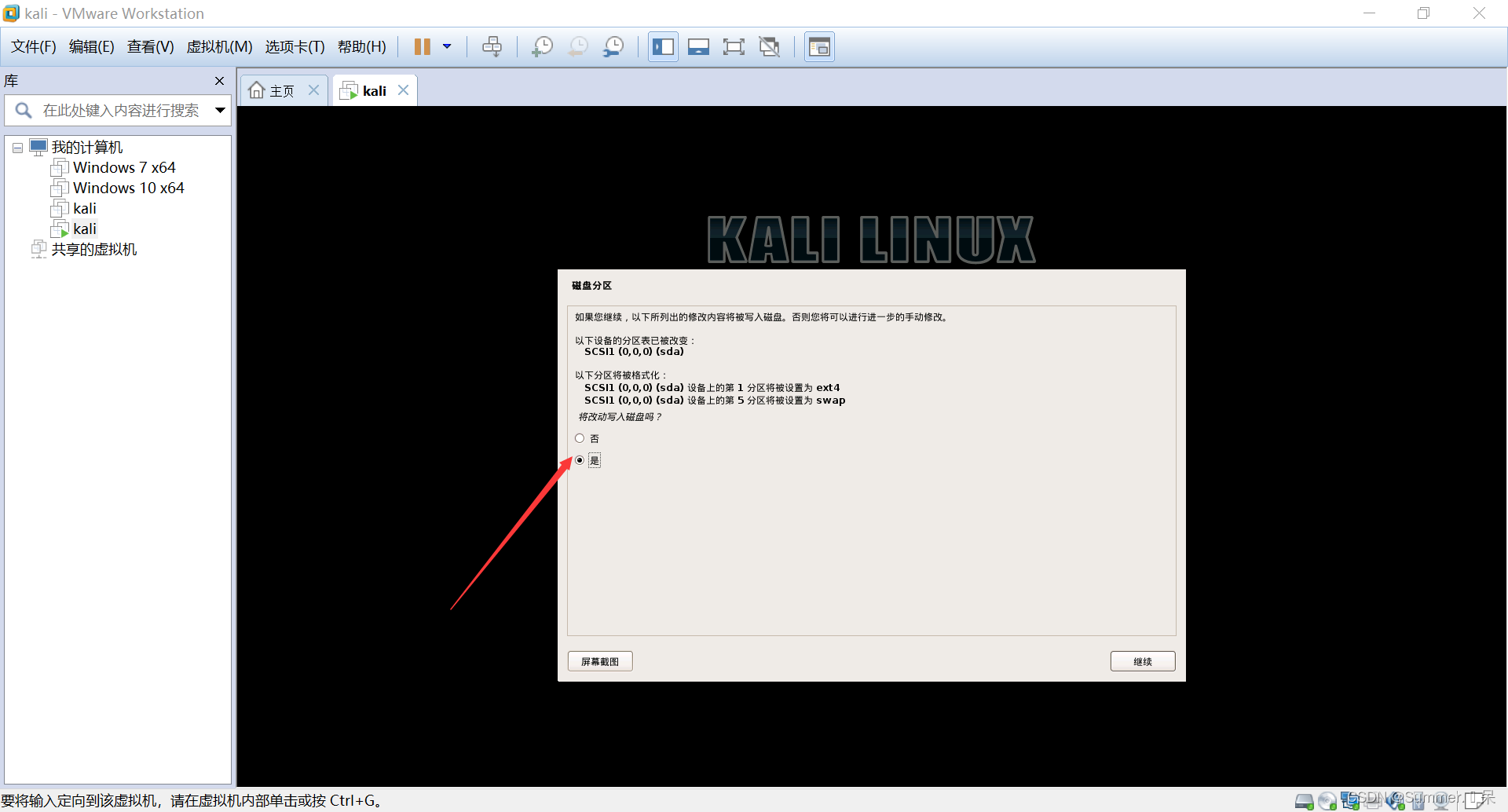Take a snapshot of this virtual machine
1508x812 pixels.
(x=542, y=47)
